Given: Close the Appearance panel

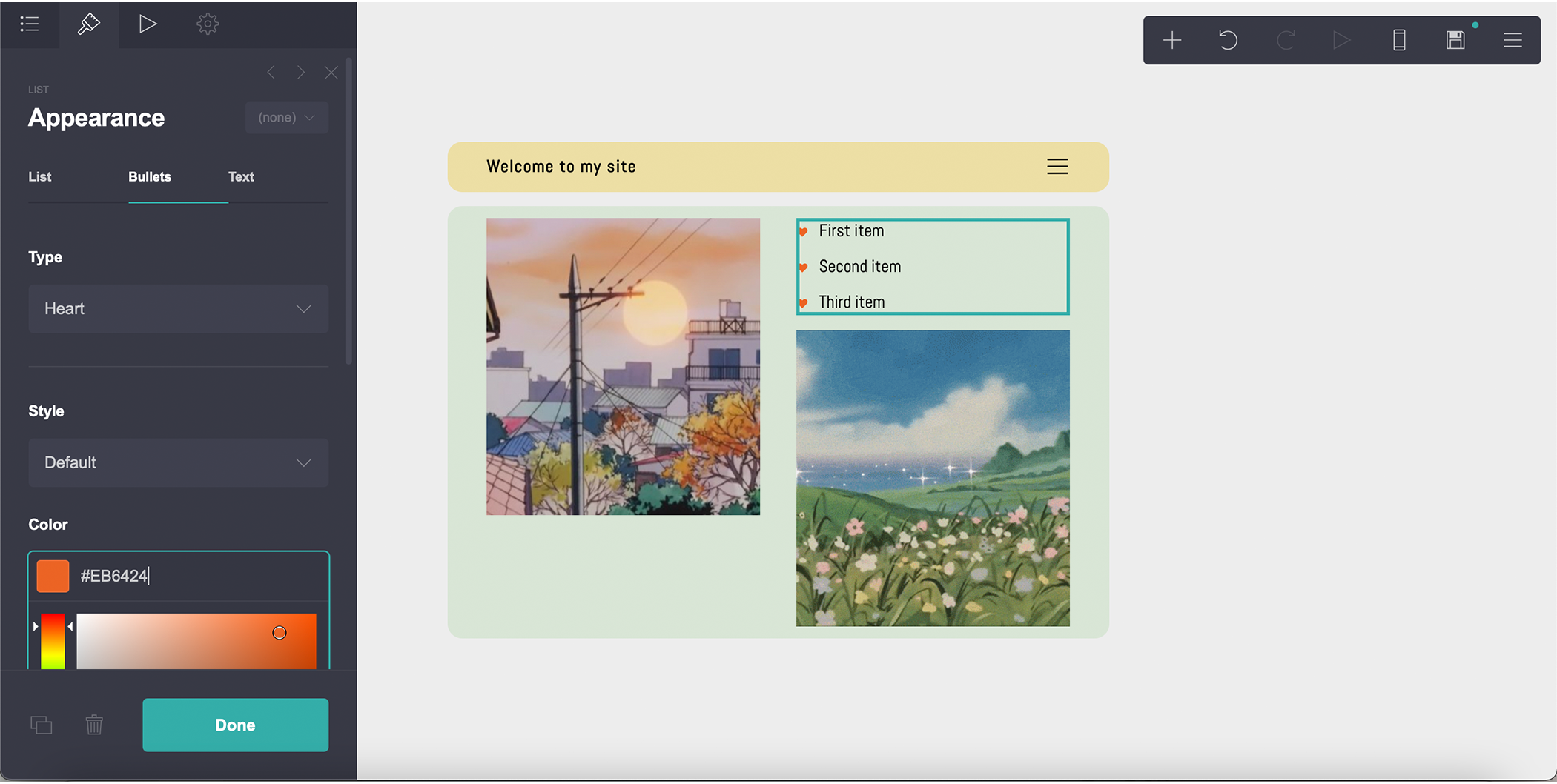Looking at the screenshot, I should (x=331, y=72).
